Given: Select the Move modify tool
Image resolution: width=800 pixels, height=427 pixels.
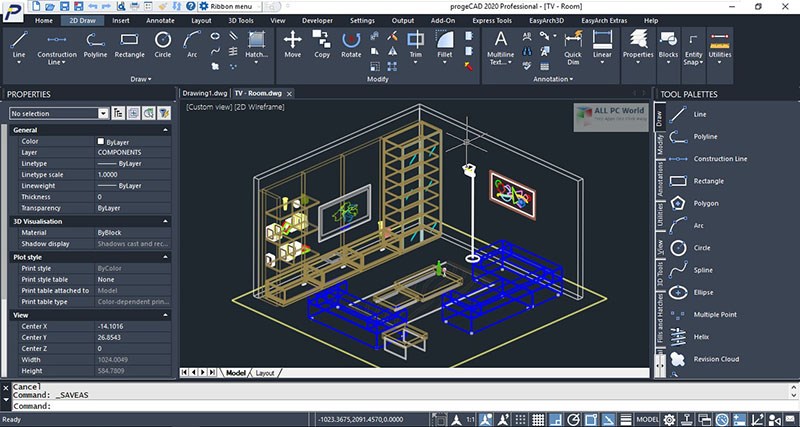Looking at the screenshot, I should [292, 45].
